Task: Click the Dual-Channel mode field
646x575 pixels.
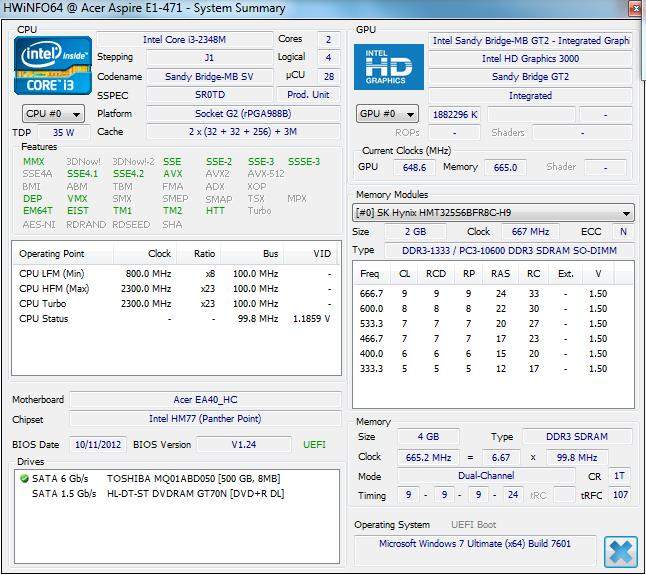Action: click(486, 476)
